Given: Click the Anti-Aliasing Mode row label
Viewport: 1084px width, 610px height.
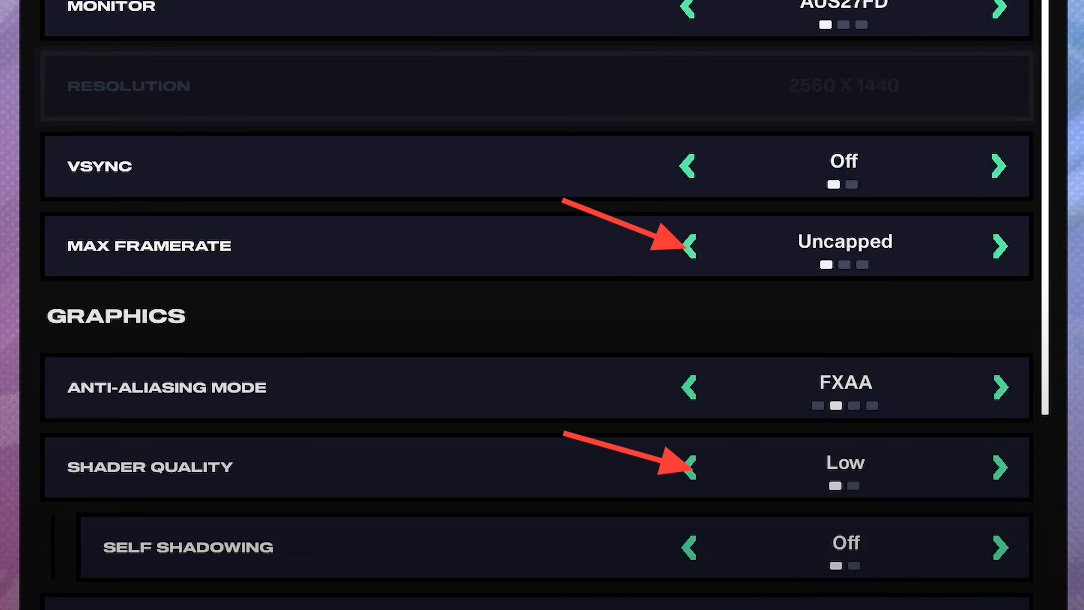Looking at the screenshot, I should tap(167, 387).
